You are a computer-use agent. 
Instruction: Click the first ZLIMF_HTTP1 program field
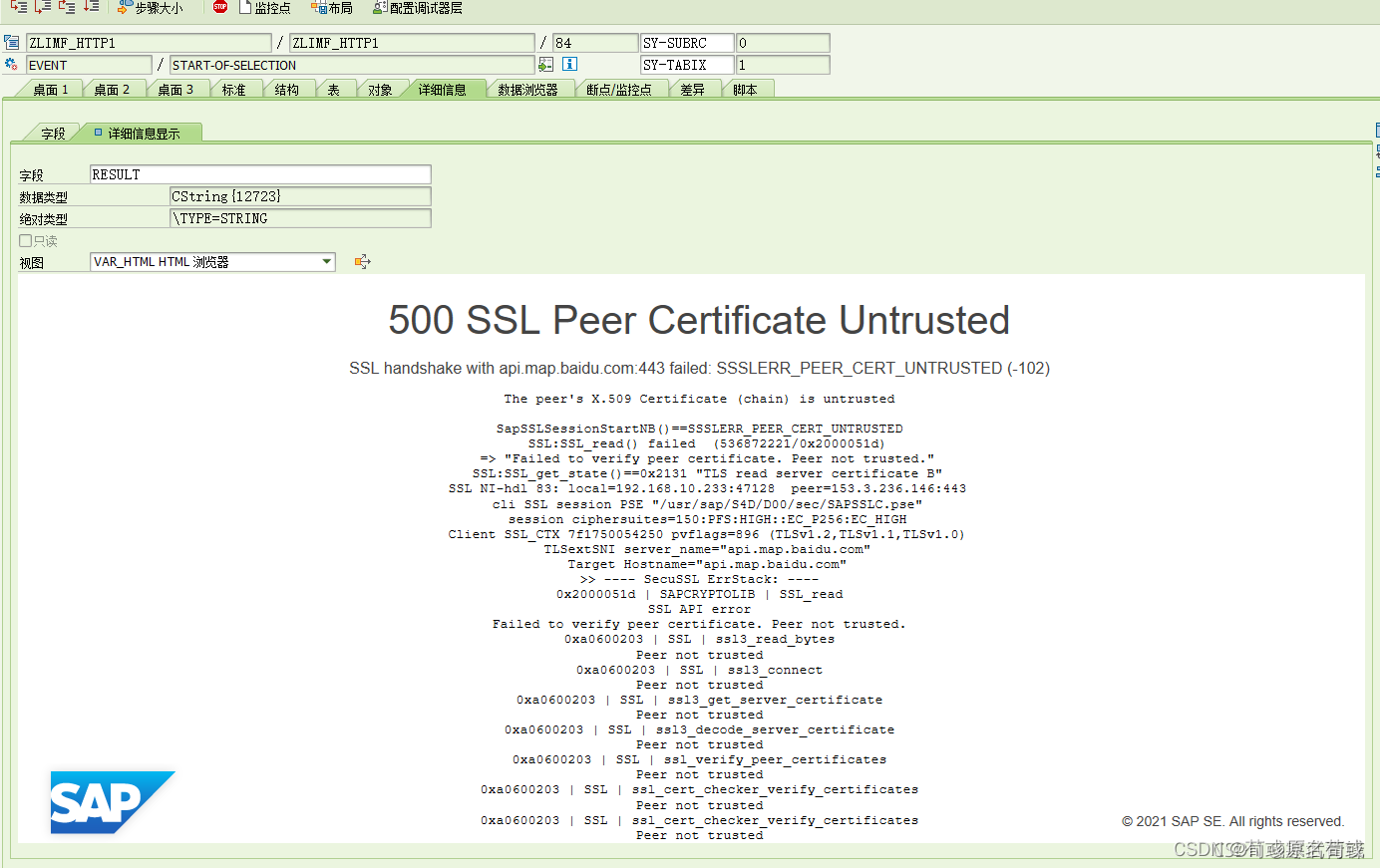click(x=149, y=43)
